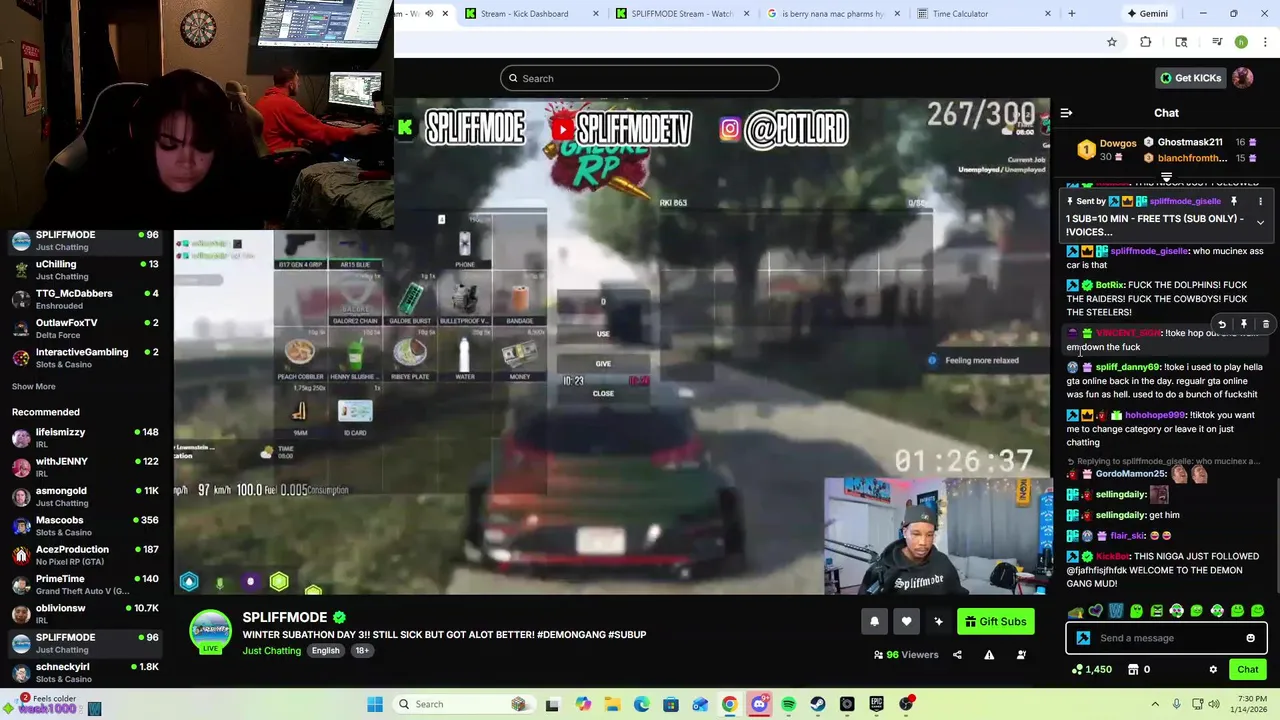1280x720 pixels.
Task: Collapse the chat panel arrow icon
Action: (1066, 113)
